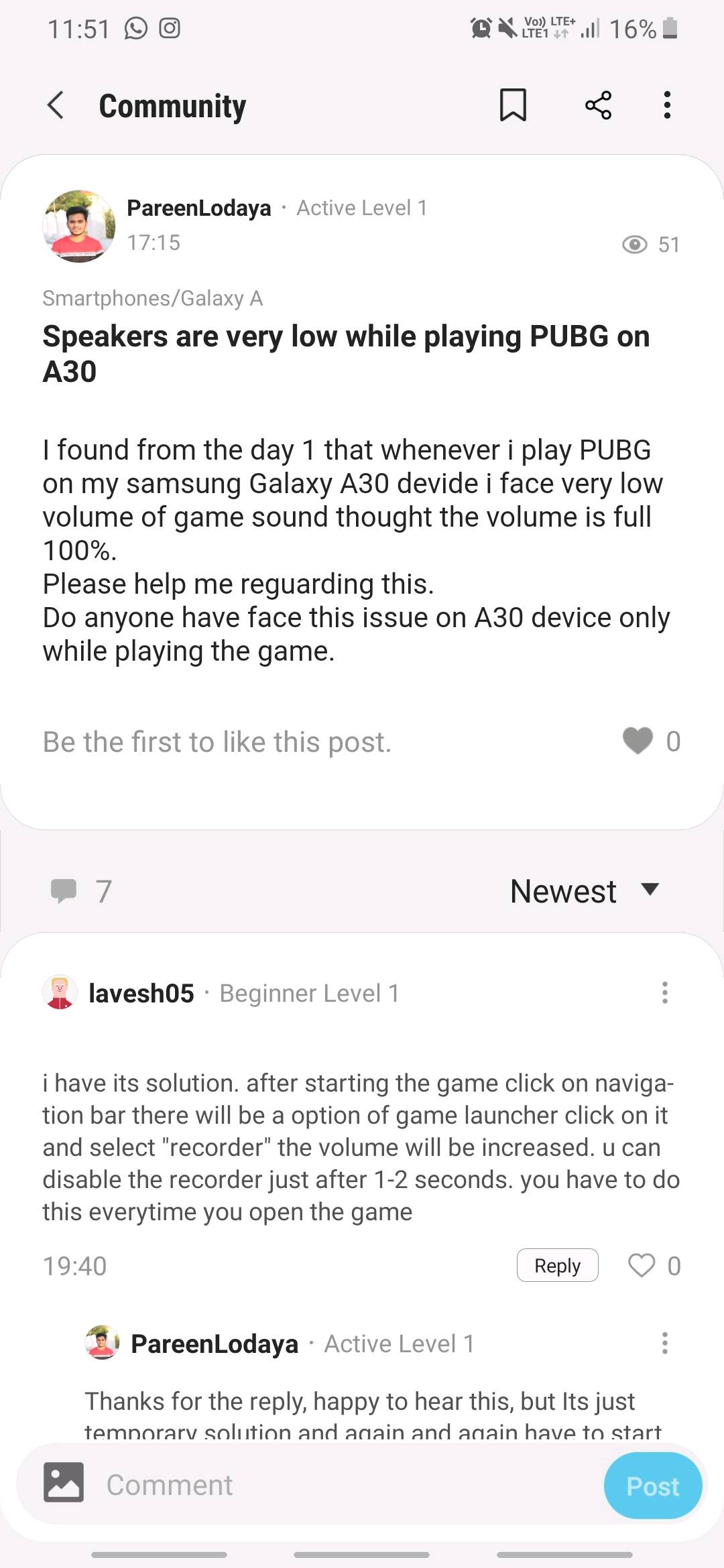
Task: Open PareenLodaya's profile picture in the post header
Action: tap(79, 226)
